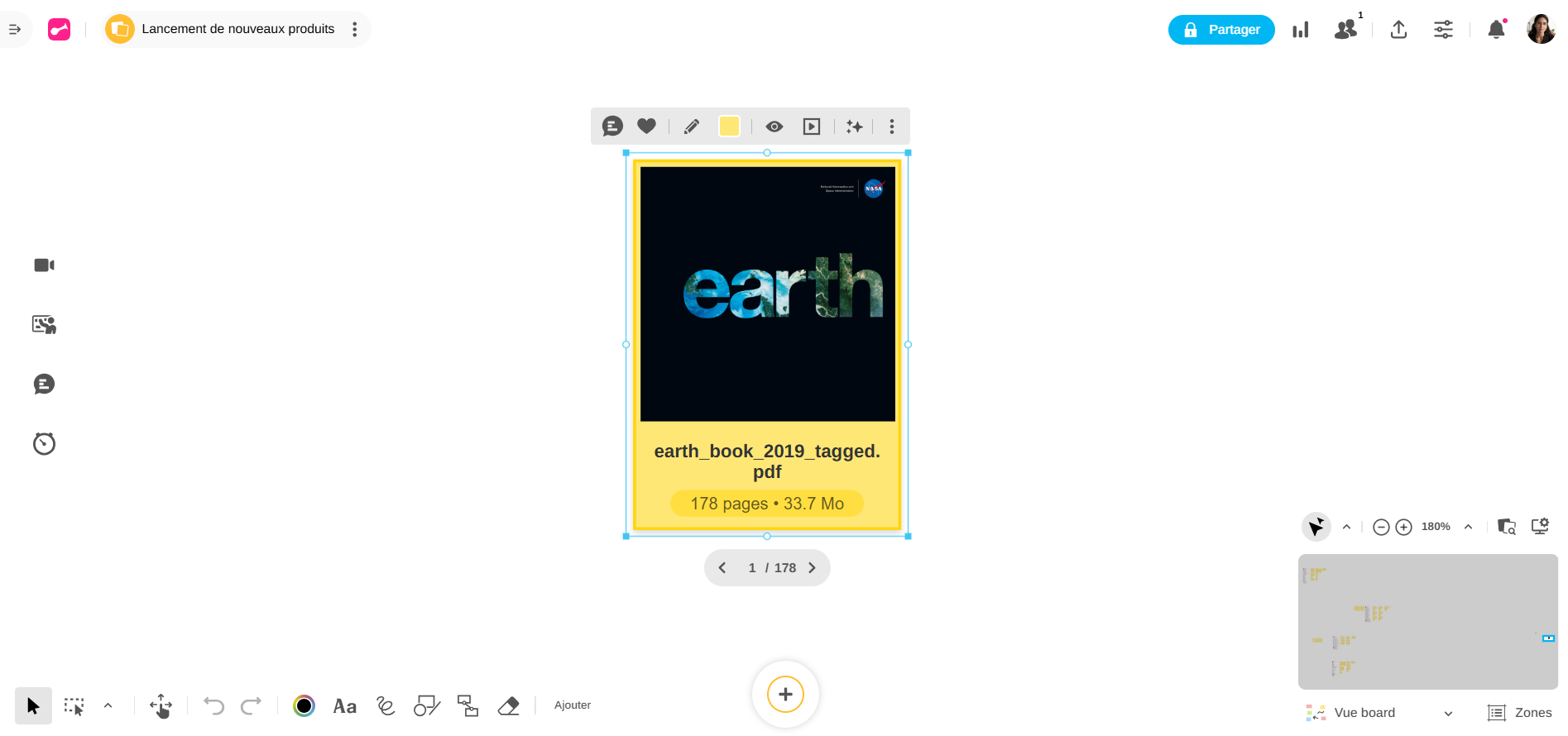The image size is (1568, 736).
Task: Open the timer tool in left sidebar
Action: point(44,444)
